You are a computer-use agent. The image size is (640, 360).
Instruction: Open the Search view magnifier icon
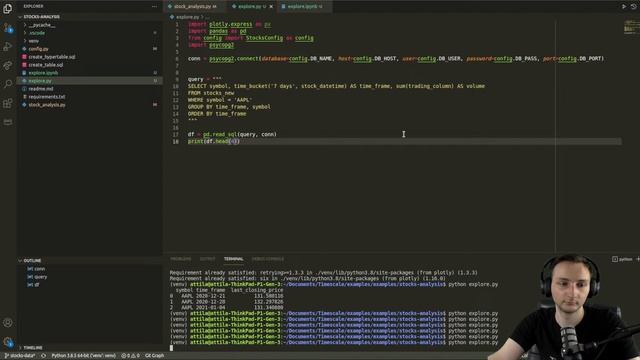click(7, 84)
